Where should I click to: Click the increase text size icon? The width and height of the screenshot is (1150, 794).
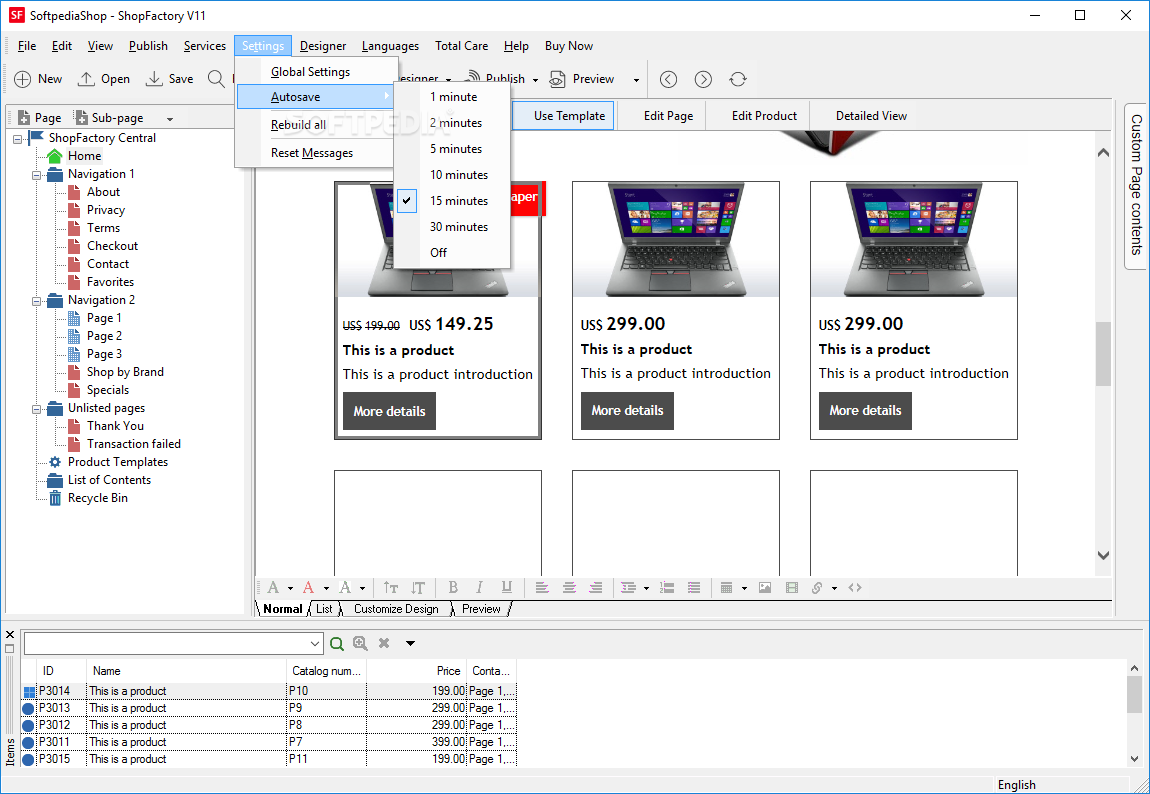(391, 587)
